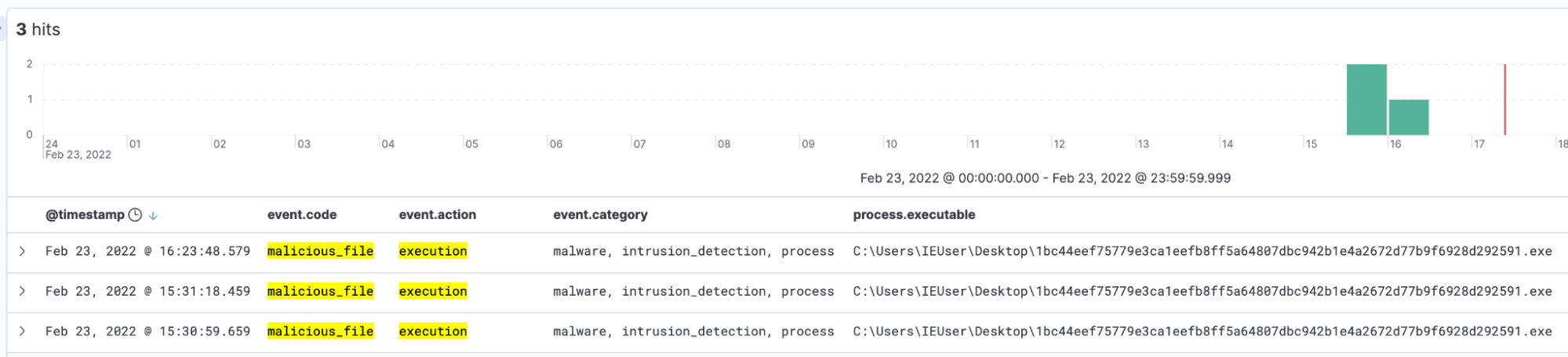Viewport: 1568px width, 357px height.
Task: Expand the 15:31:18.459 event row
Action: (23, 291)
